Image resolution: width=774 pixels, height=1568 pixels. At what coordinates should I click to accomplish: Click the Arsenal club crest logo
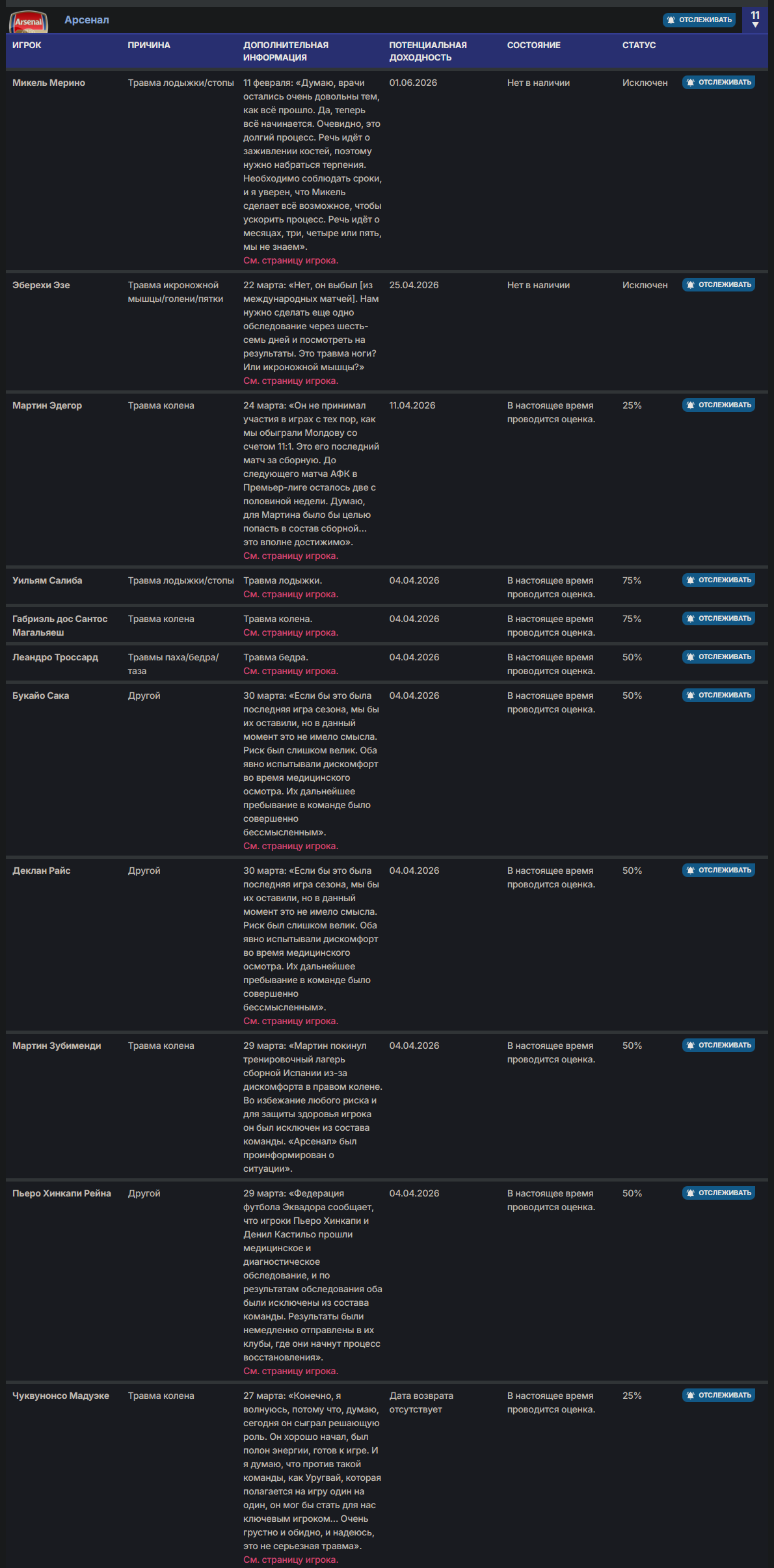click(29, 21)
